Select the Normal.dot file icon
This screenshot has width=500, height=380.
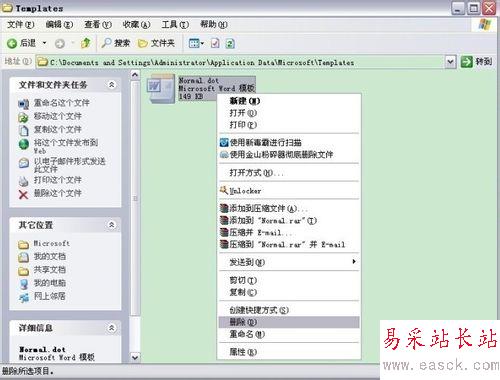pos(161,88)
